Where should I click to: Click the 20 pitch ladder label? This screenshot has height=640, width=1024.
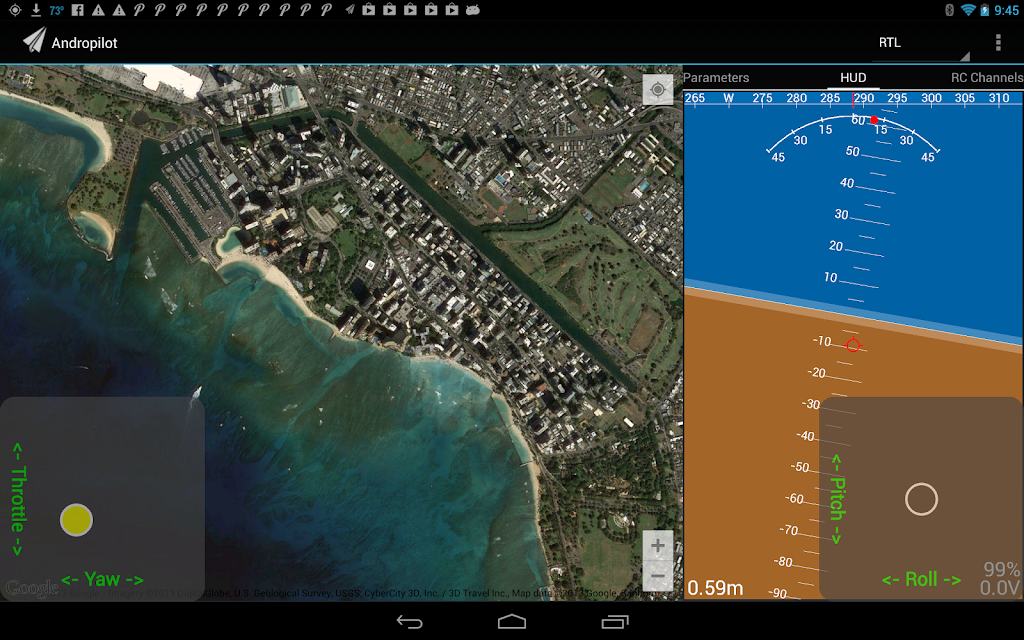(x=836, y=246)
